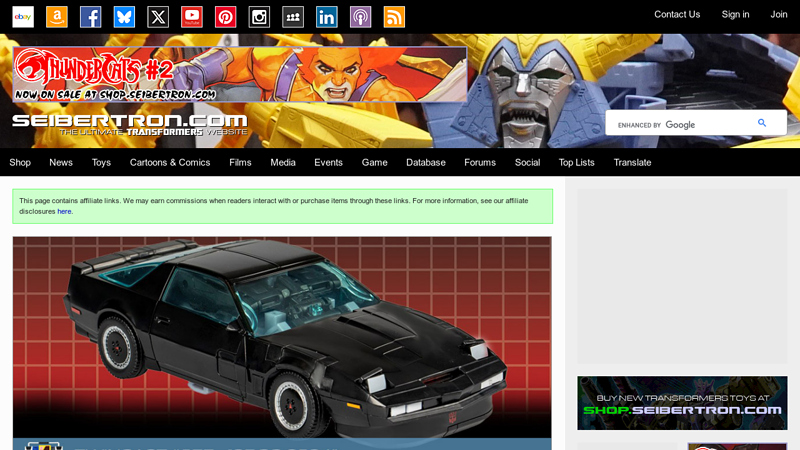Open the Social menu
800x450 pixels.
(x=527, y=162)
